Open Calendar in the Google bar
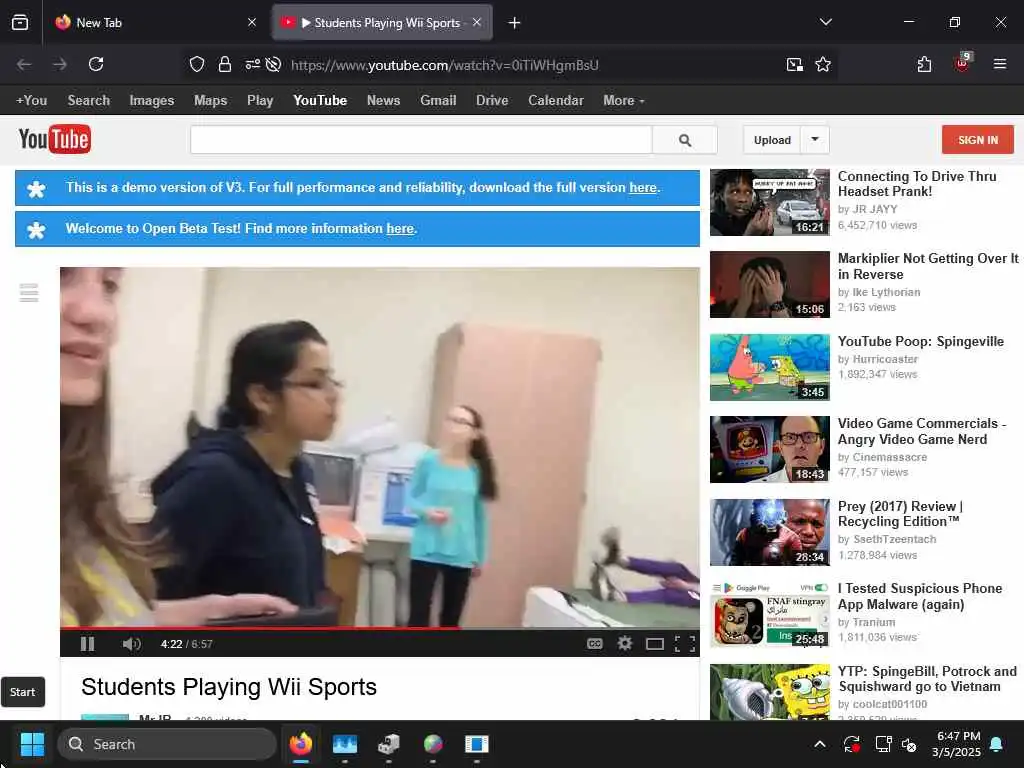 556,101
